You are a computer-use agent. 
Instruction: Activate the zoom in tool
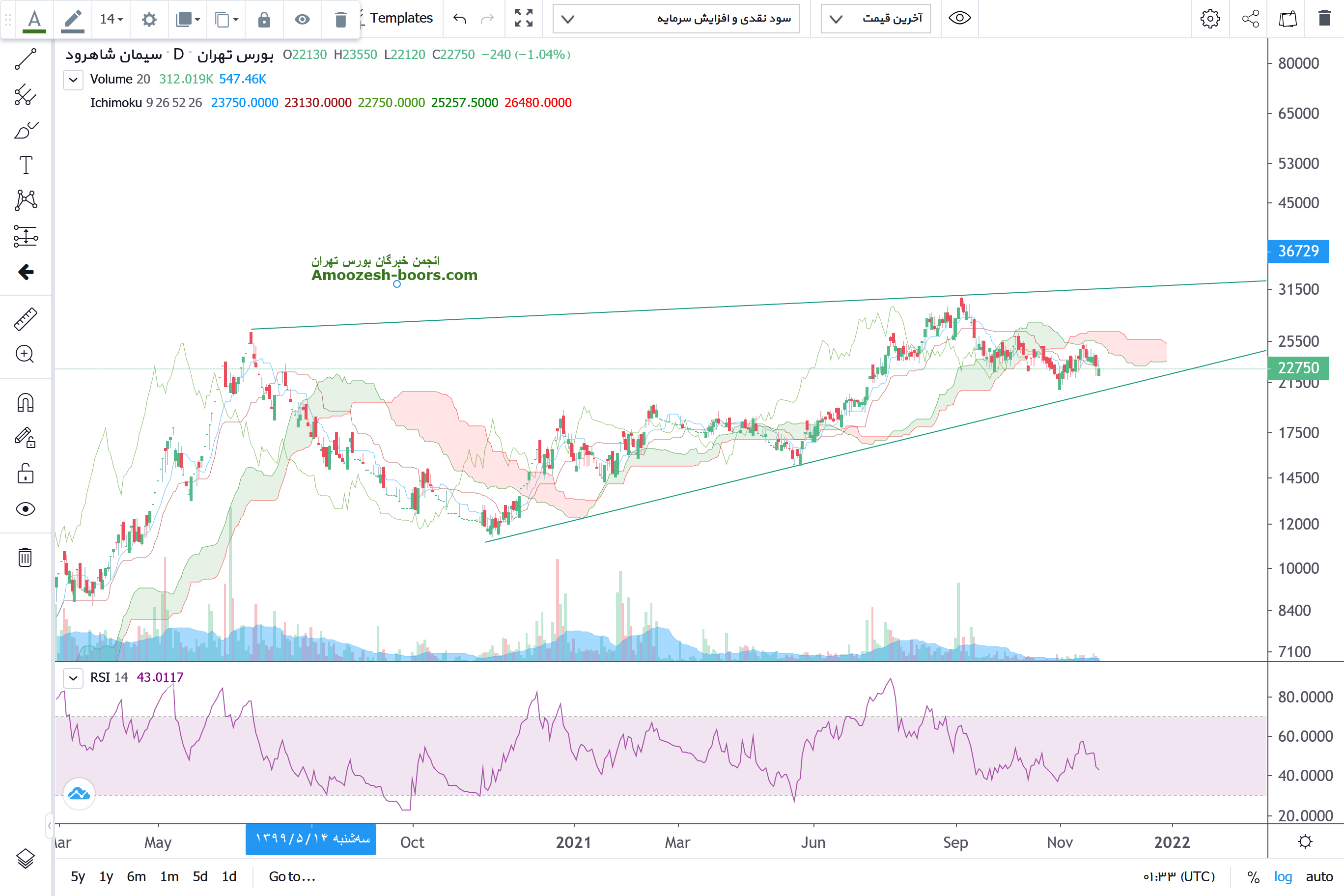(x=25, y=354)
